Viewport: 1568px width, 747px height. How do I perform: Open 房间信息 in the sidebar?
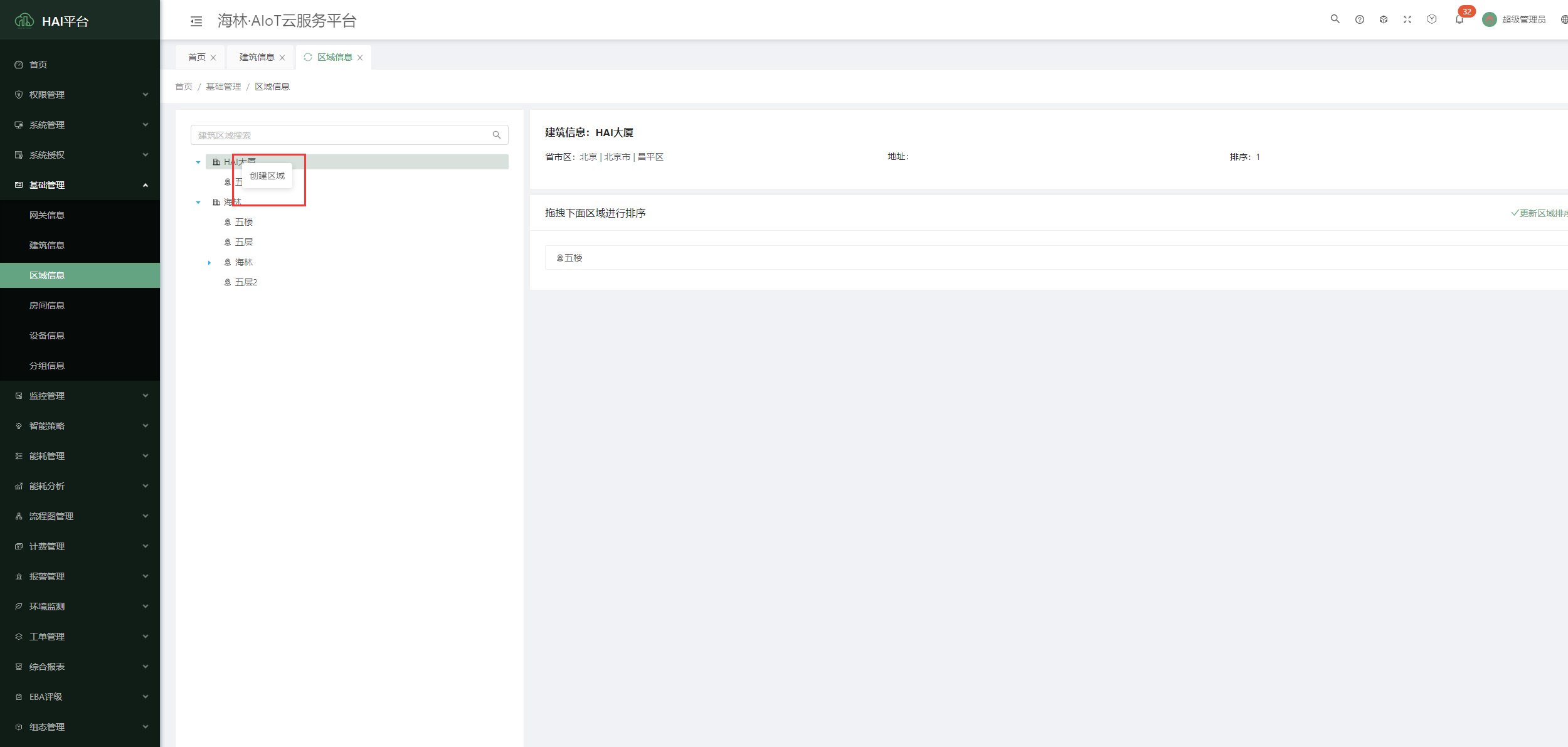coord(47,305)
